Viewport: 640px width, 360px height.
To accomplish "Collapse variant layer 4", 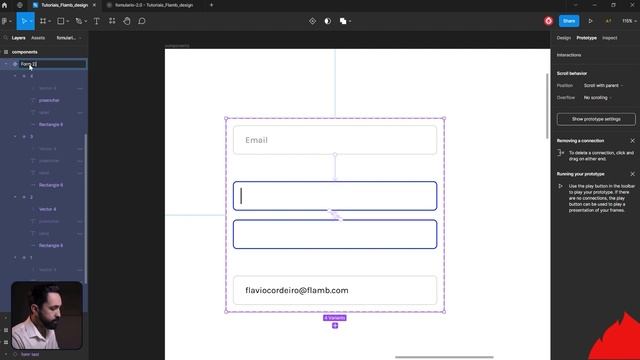I will (15, 76).
